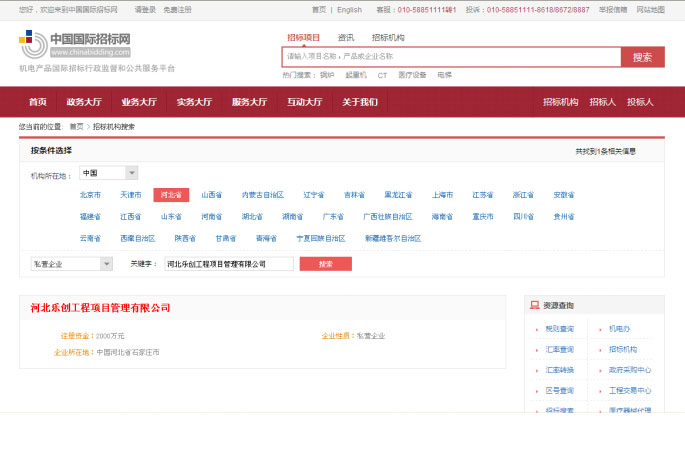Click hot search term 电梯
This screenshot has width=685, height=450.
(x=444, y=75)
